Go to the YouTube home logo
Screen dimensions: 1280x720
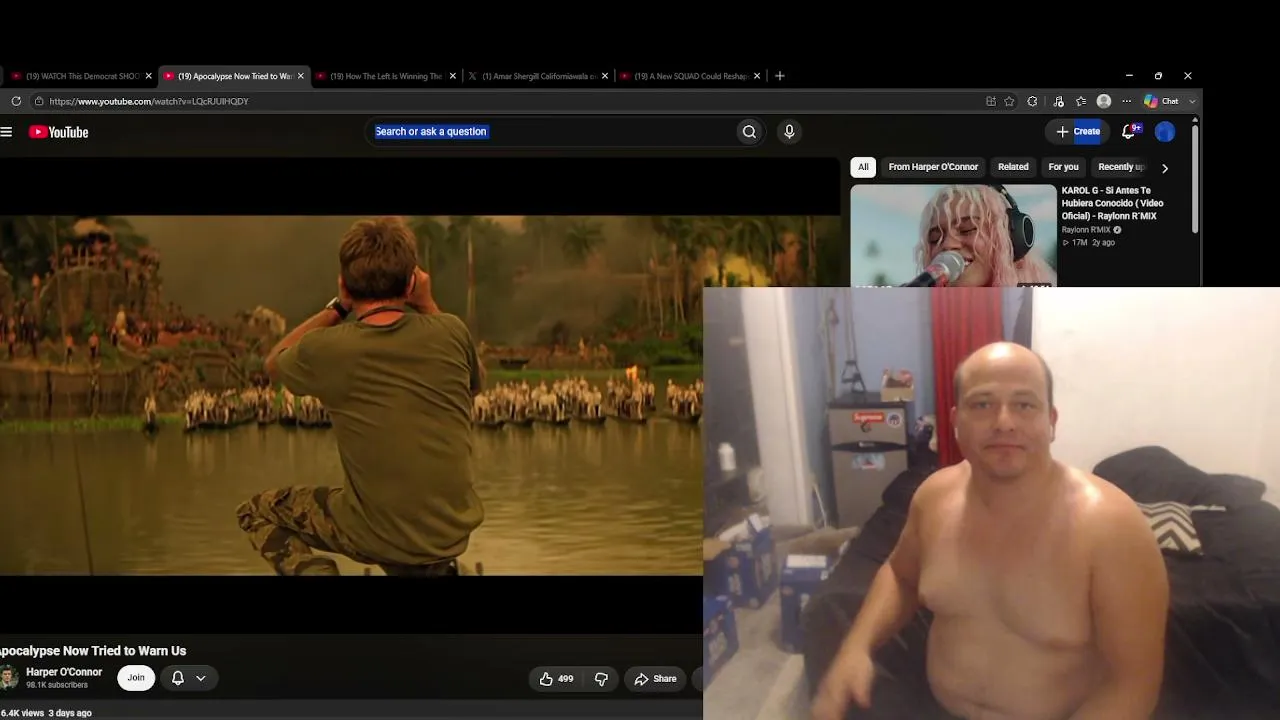pos(59,132)
